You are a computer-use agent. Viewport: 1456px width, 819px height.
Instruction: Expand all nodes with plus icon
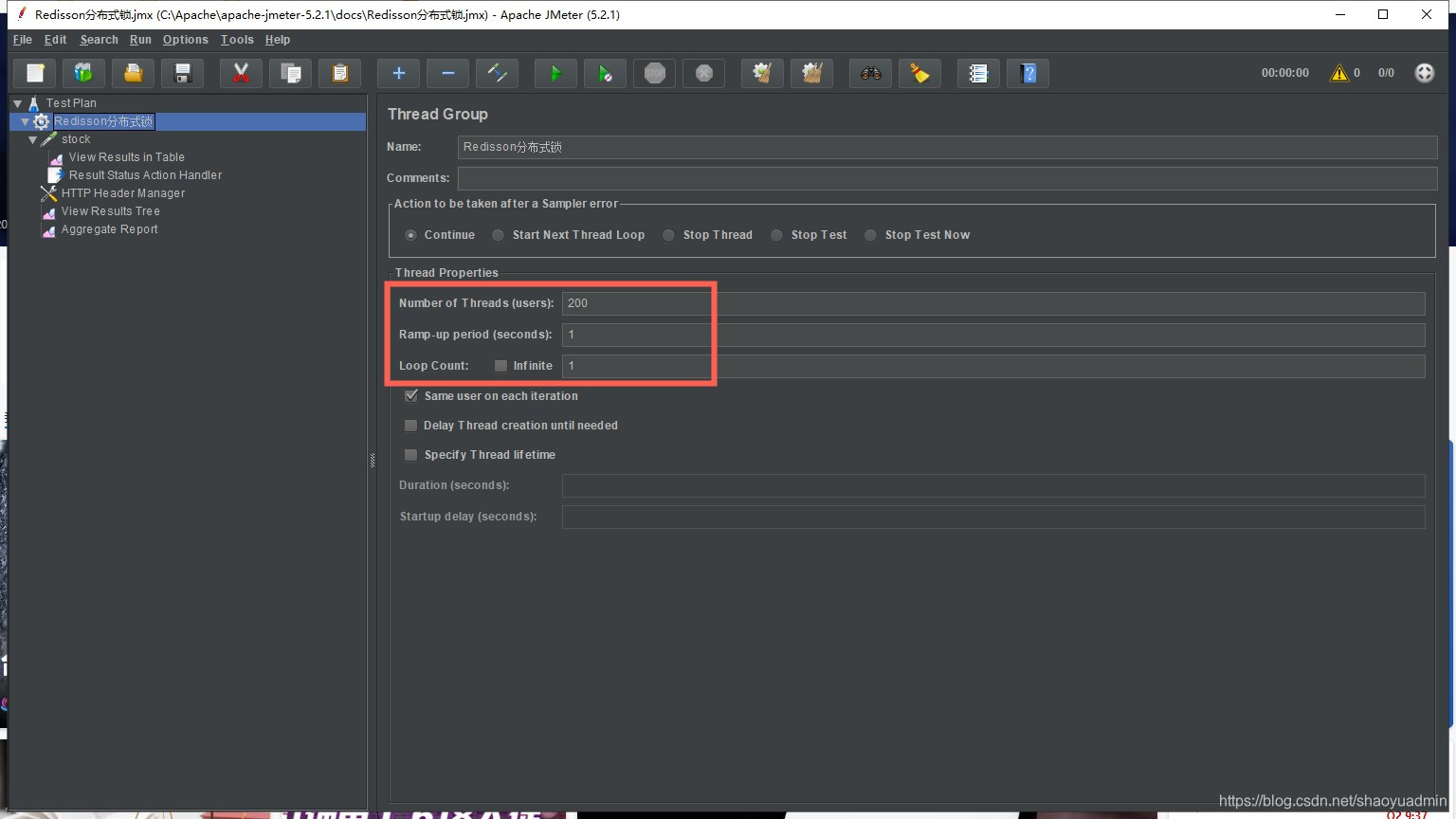click(x=398, y=73)
